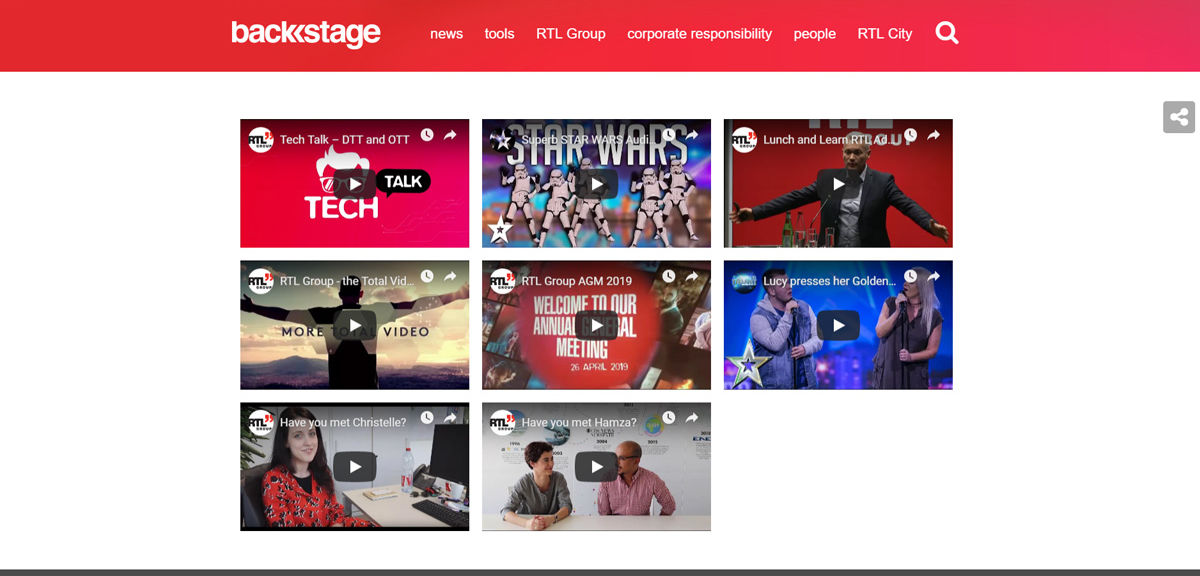Click Share arrow on Lucy Golden video
The image size is (1200, 576).
pos(934,276)
